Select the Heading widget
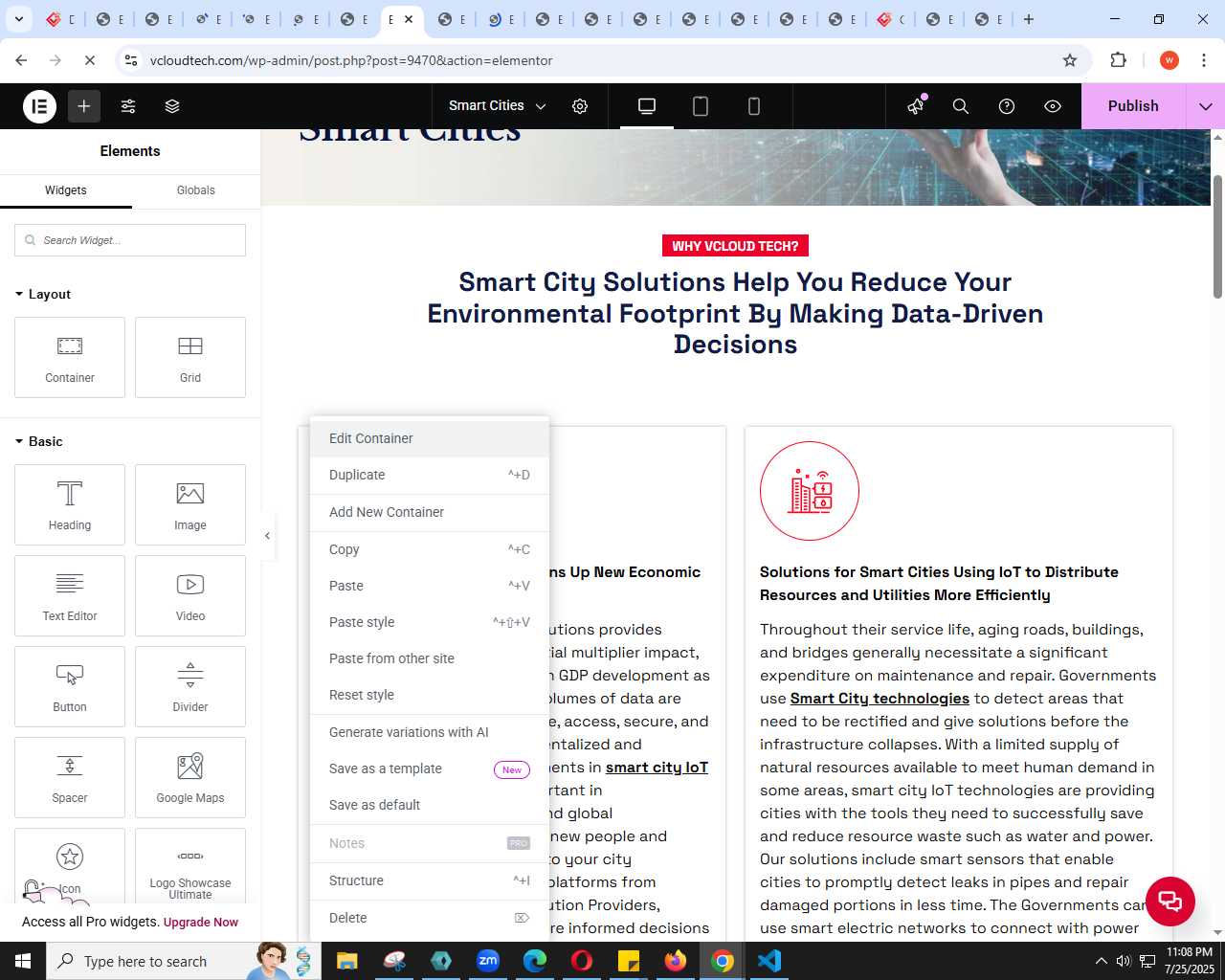 coord(70,504)
